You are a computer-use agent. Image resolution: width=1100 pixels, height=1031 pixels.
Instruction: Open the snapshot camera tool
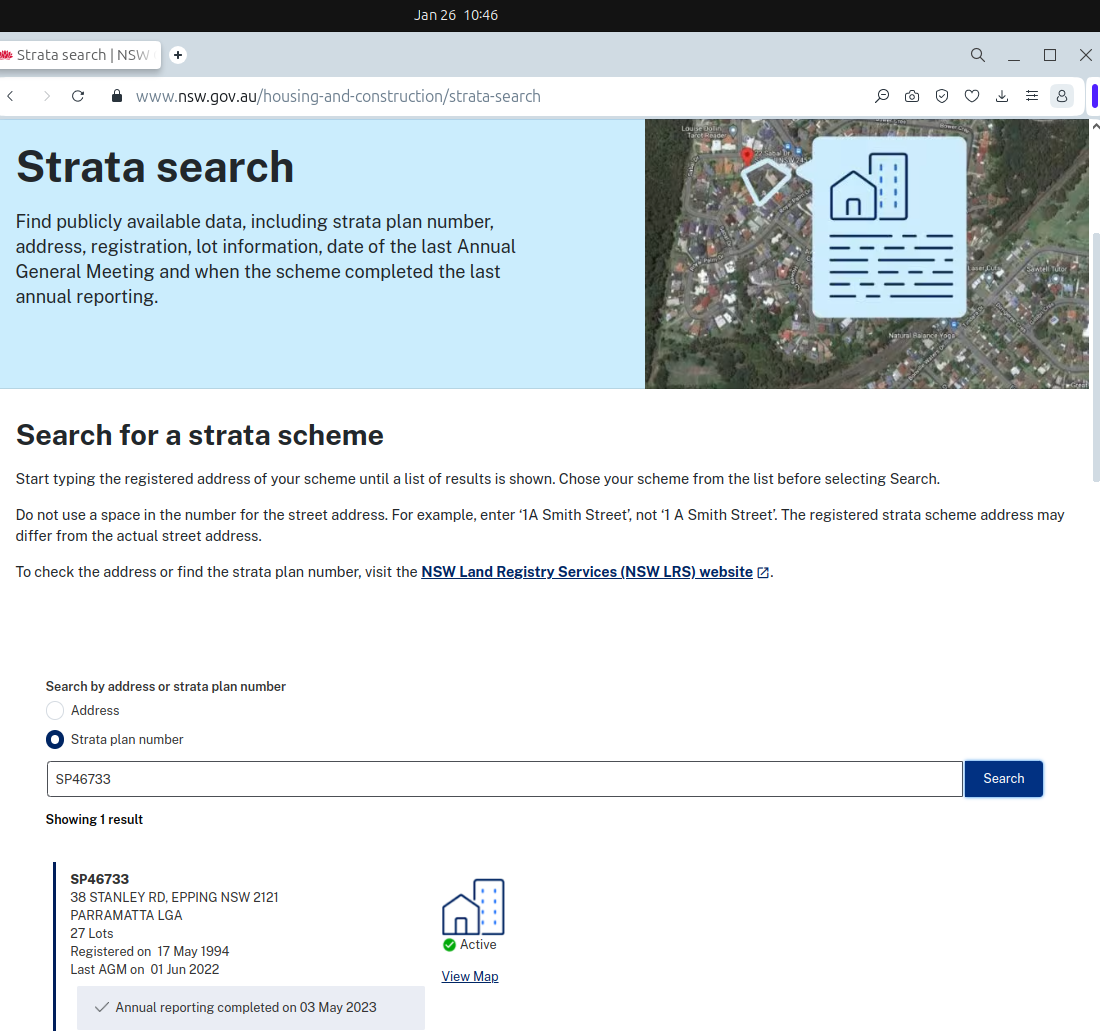click(x=912, y=96)
